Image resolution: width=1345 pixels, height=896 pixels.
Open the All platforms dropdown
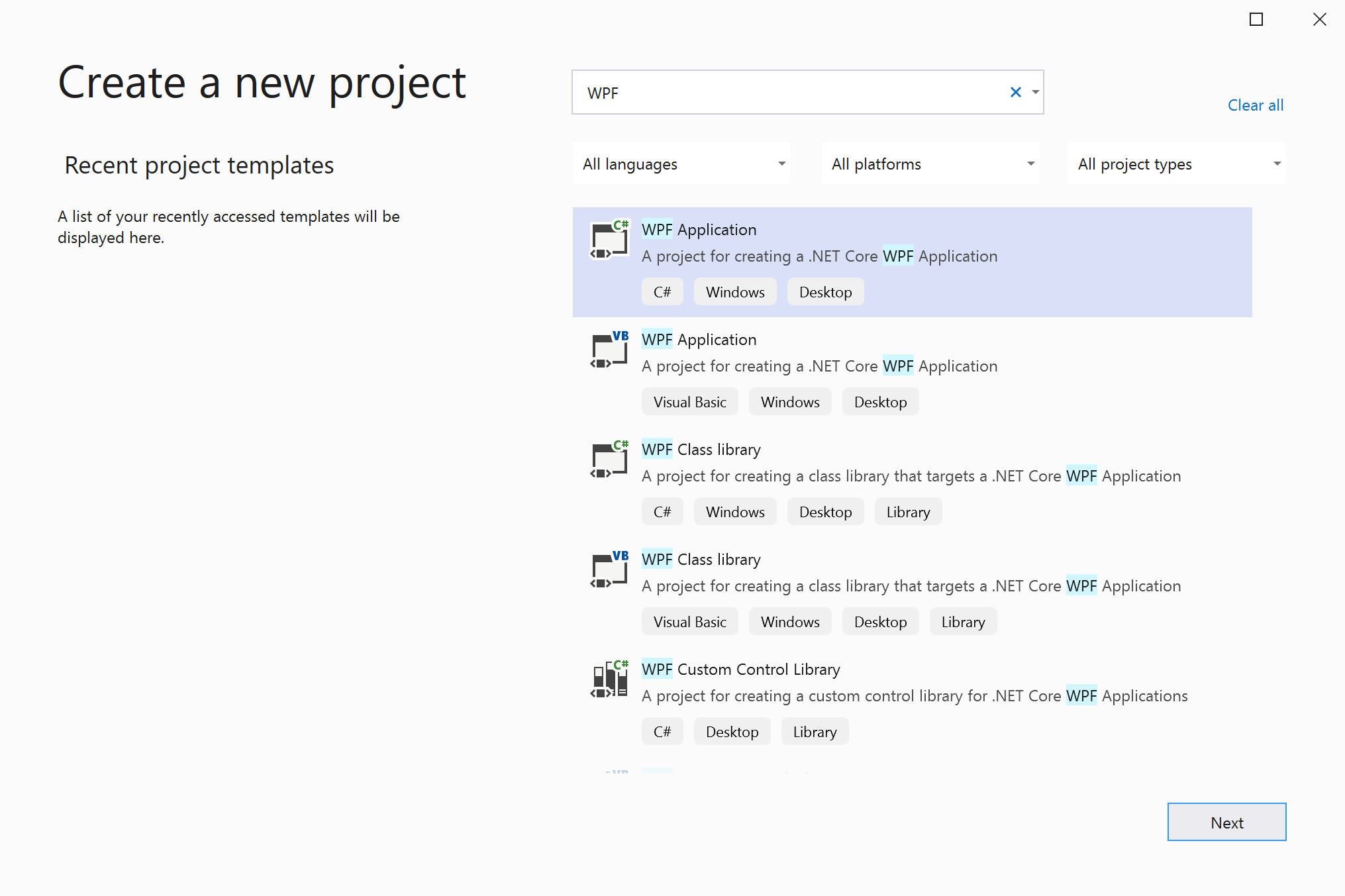click(x=930, y=163)
